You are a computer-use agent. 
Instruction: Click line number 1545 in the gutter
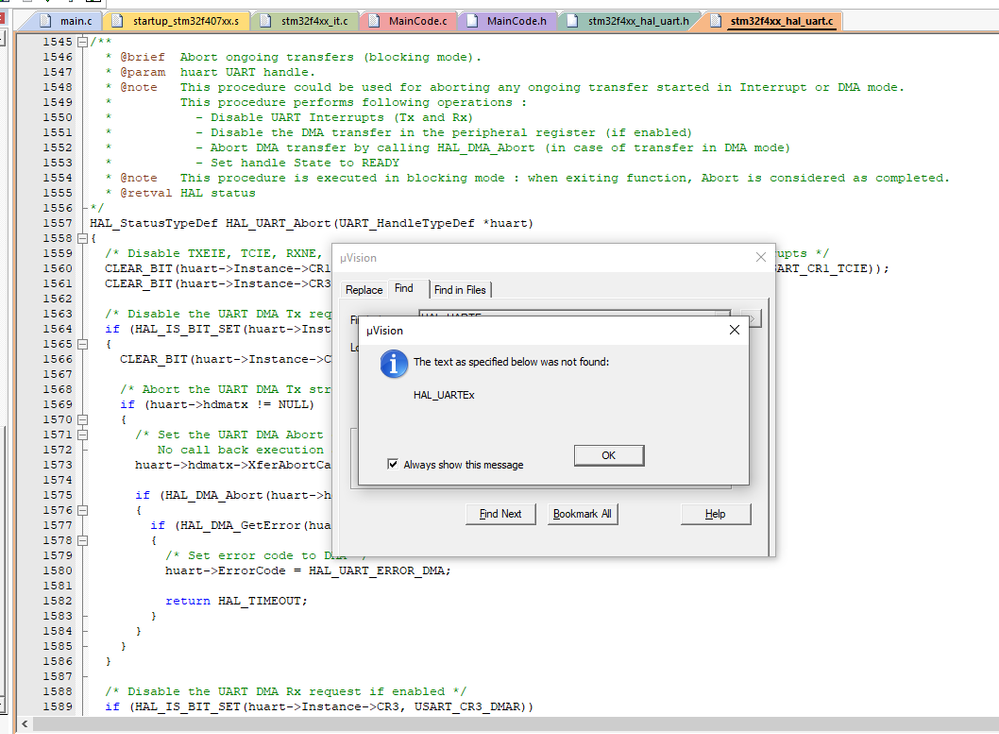pyautogui.click(x=57, y=42)
